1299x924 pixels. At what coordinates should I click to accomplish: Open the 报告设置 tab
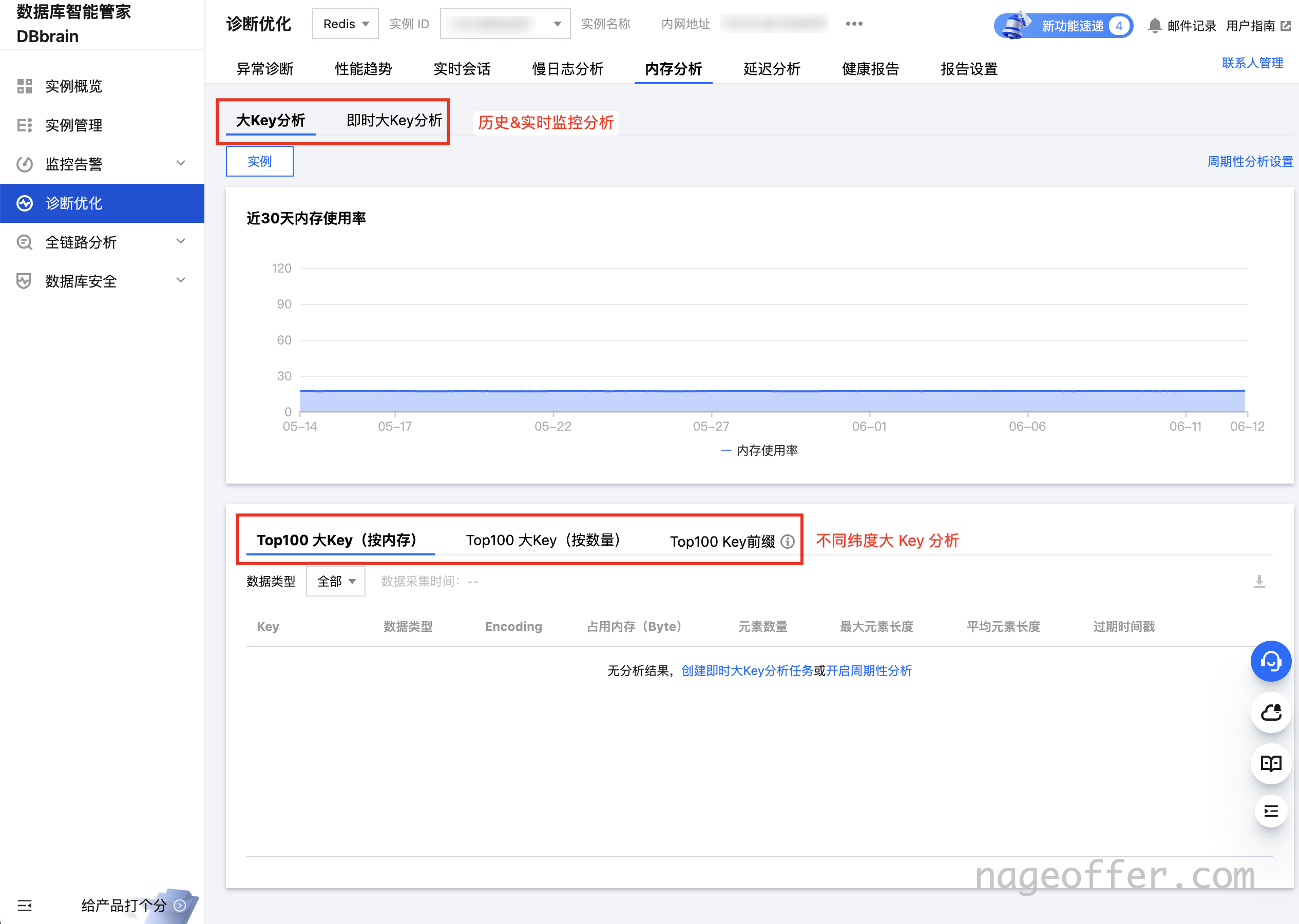[x=969, y=69]
